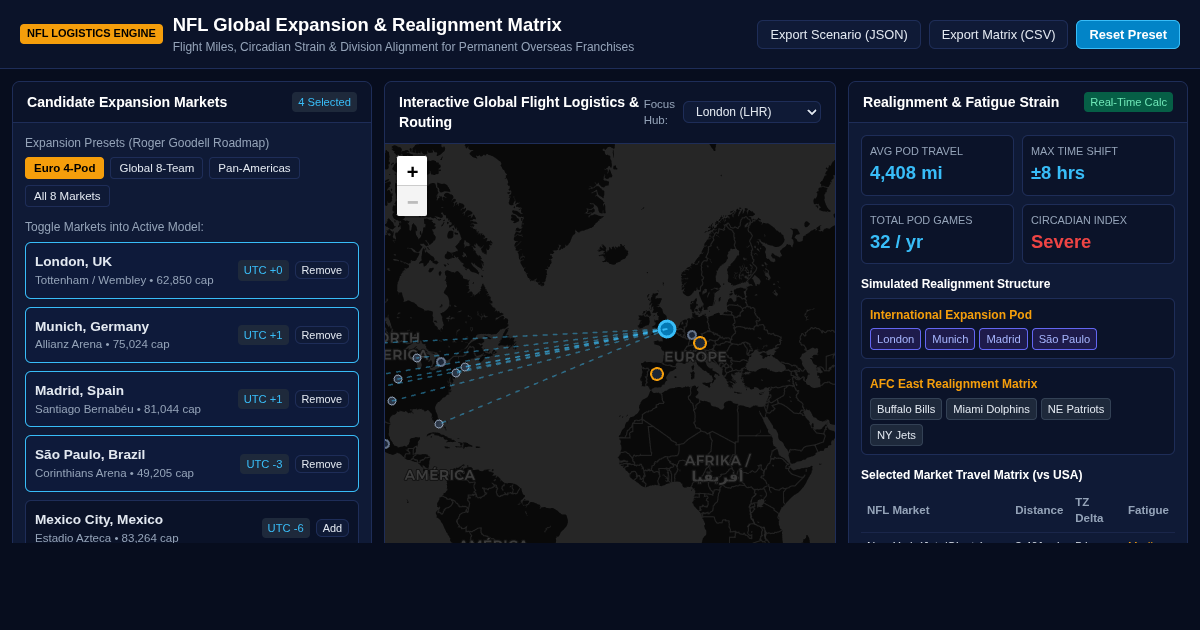Click the São Paulo chip in Expansion Pod
Image resolution: width=1200 pixels, height=630 pixels.
(1064, 339)
